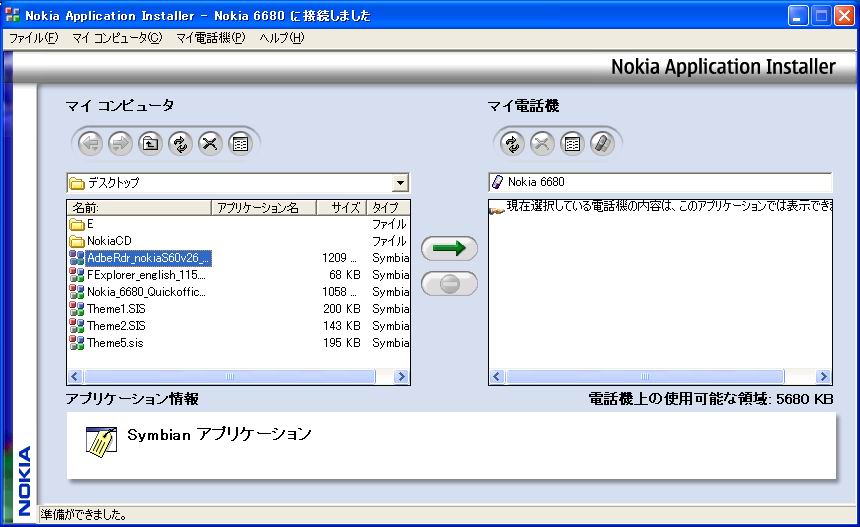The image size is (860, 527).
Task: Select FExplorer_english_115 file
Action: pyautogui.click(x=146, y=275)
